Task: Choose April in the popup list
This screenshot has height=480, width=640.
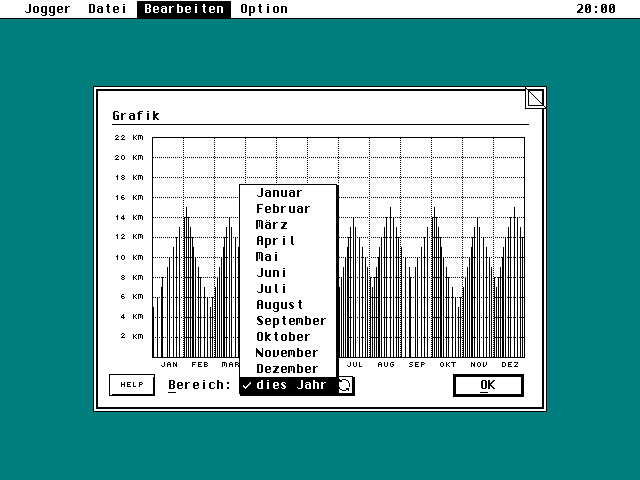Action: (x=288, y=240)
